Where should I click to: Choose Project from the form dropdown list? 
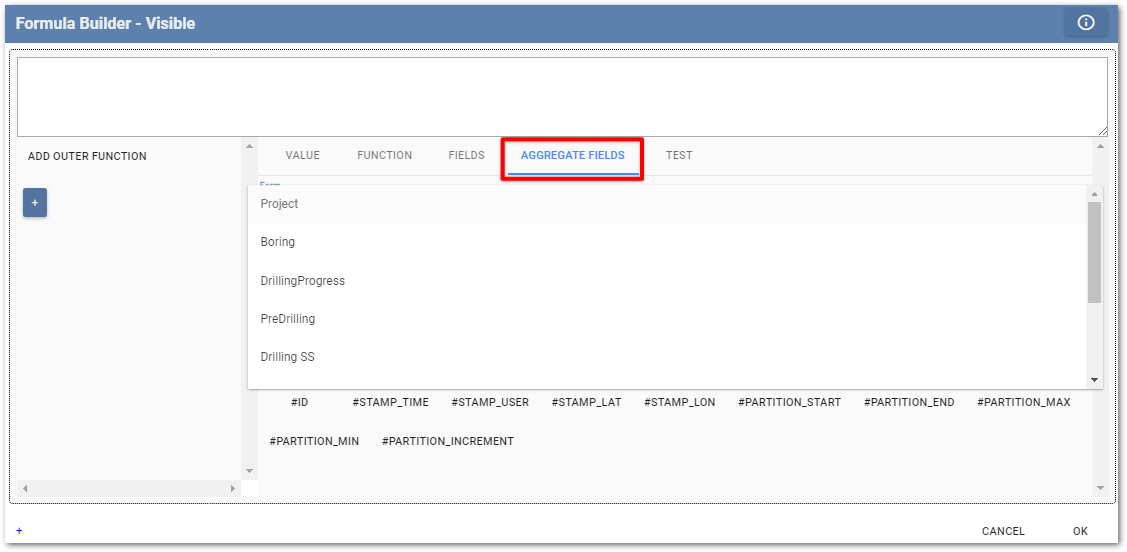(x=666, y=204)
